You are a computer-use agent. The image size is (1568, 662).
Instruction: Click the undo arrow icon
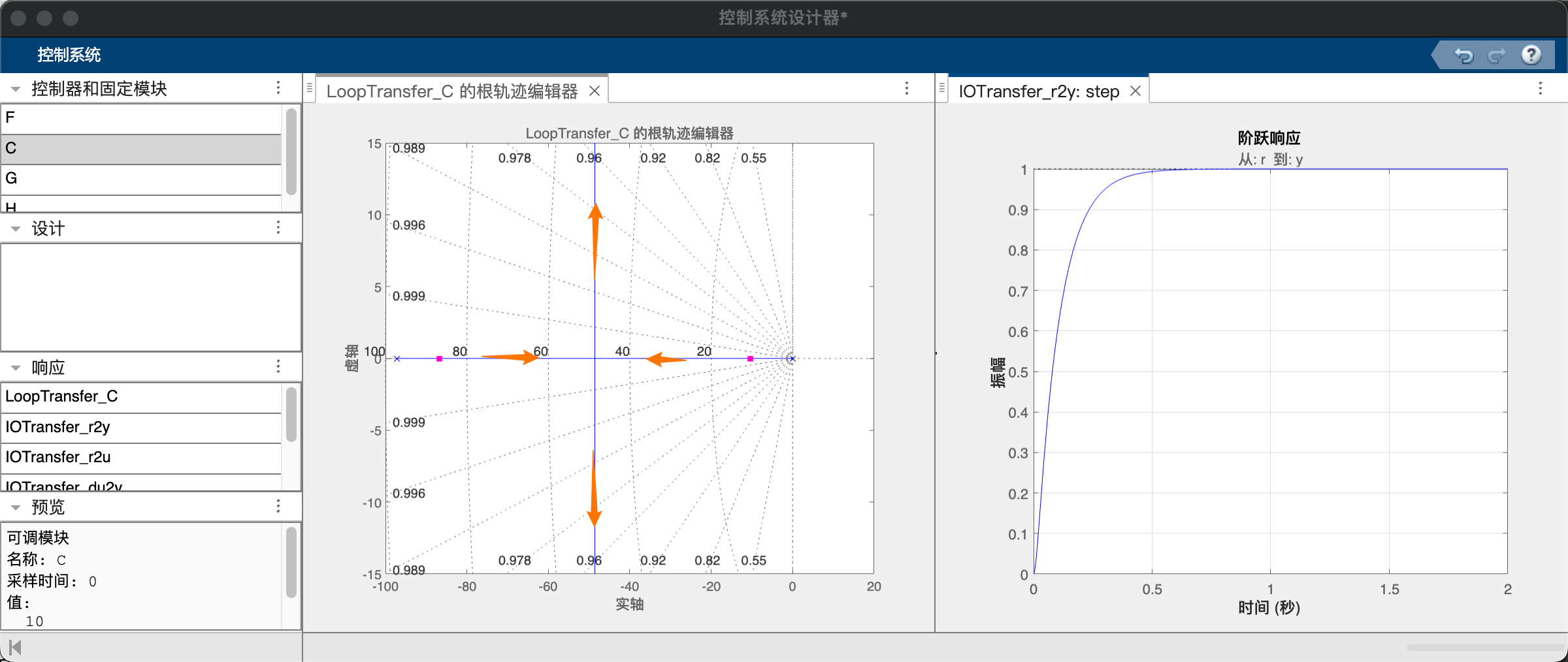1464,55
